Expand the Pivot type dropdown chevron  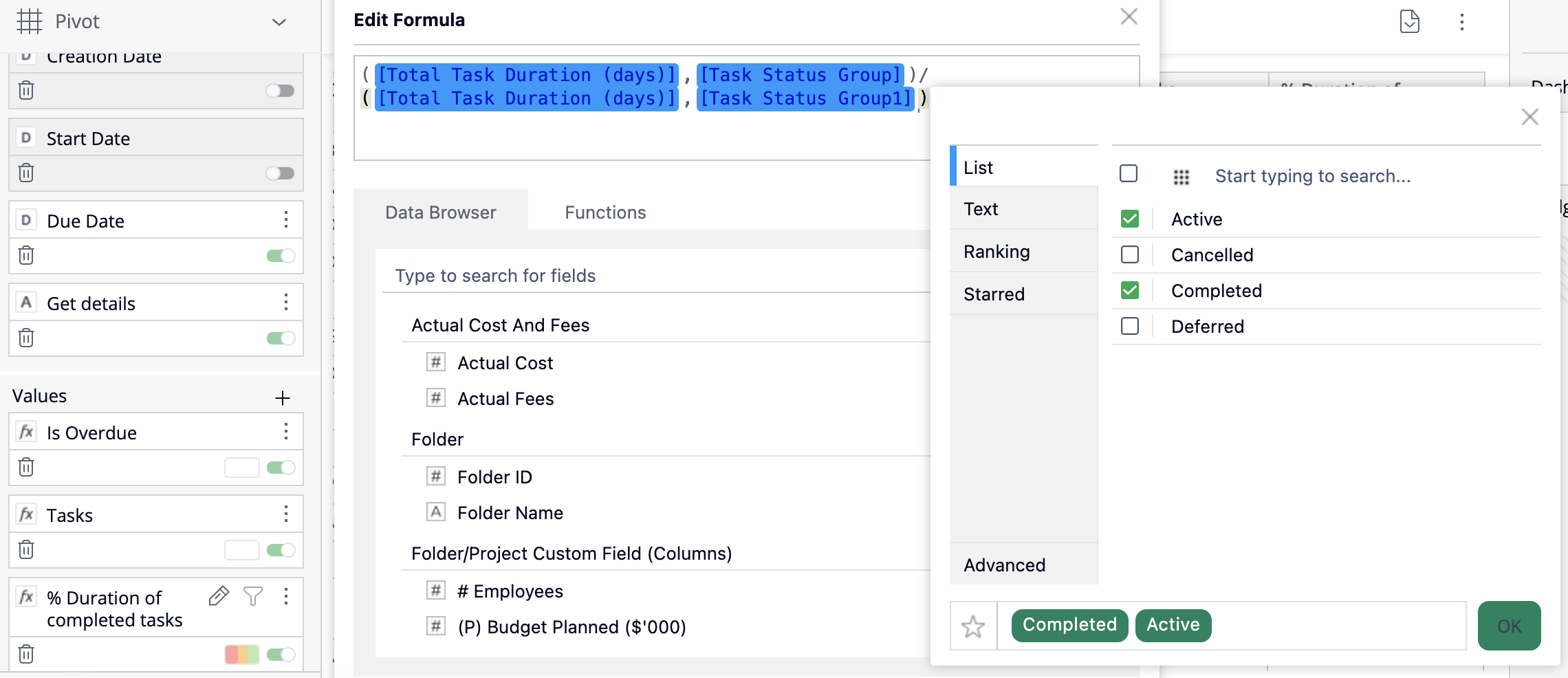[279, 22]
